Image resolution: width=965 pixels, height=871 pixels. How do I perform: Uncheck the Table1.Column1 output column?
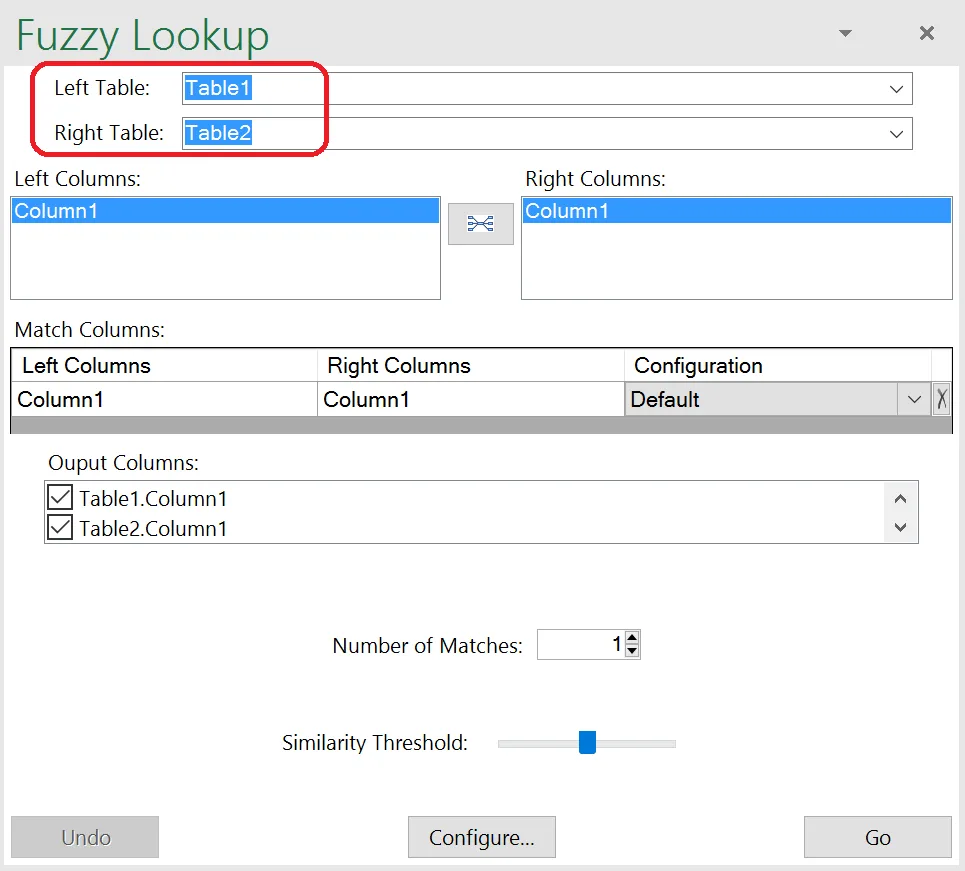pos(60,497)
